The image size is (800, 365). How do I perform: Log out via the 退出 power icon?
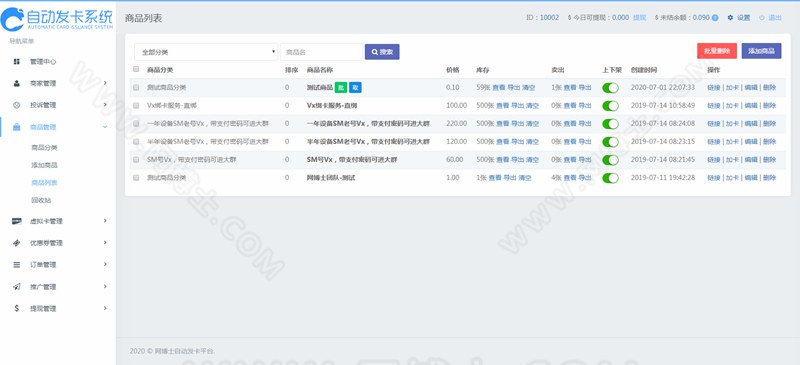click(762, 18)
